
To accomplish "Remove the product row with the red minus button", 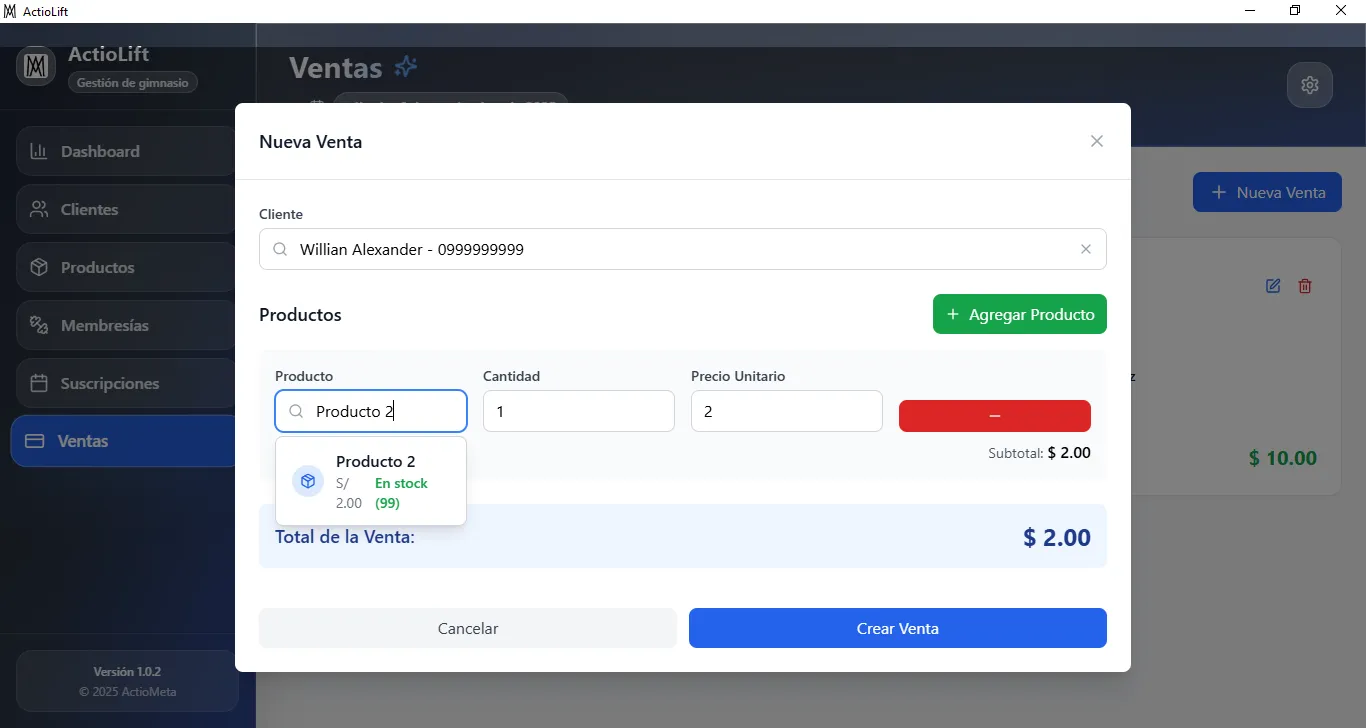I will (x=994, y=415).
